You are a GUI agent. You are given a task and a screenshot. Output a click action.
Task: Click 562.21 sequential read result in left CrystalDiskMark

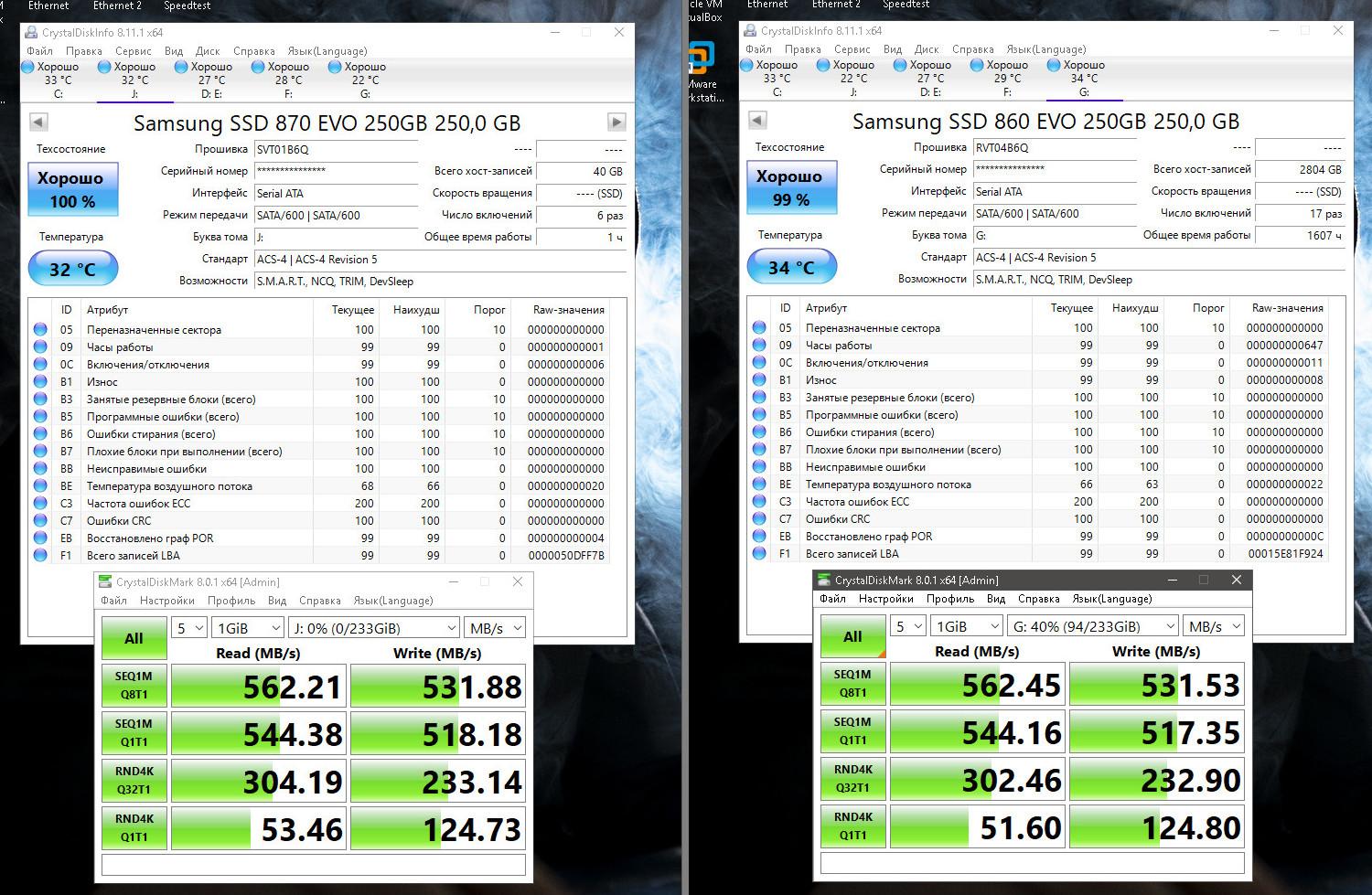(x=259, y=687)
